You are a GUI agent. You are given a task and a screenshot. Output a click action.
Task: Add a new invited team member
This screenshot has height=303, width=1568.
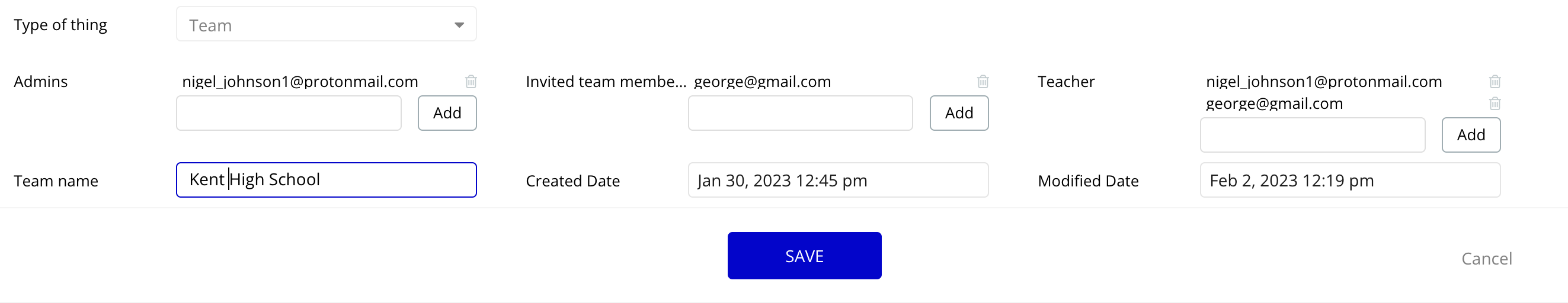[959, 113]
